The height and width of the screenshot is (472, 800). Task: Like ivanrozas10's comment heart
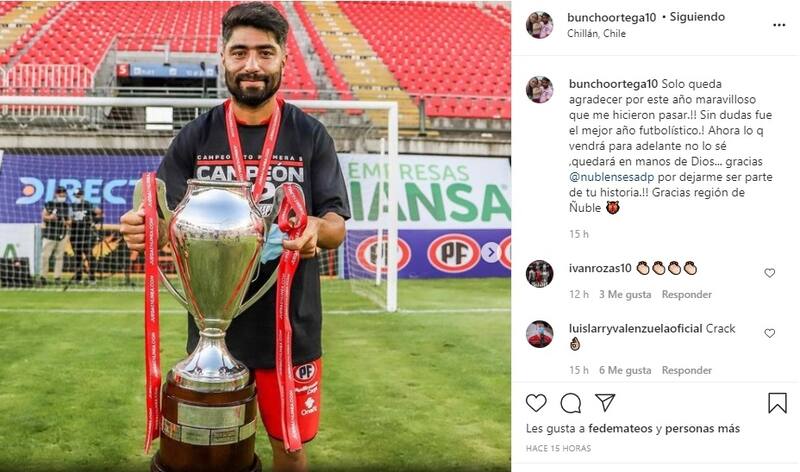[769, 273]
